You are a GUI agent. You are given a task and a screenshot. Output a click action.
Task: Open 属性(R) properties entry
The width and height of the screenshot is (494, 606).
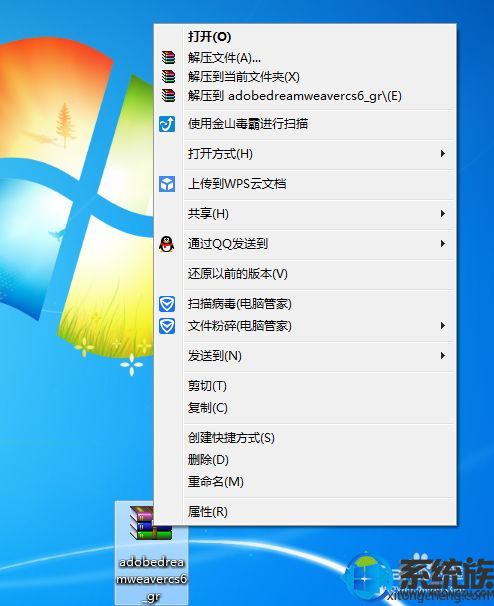(x=305, y=512)
